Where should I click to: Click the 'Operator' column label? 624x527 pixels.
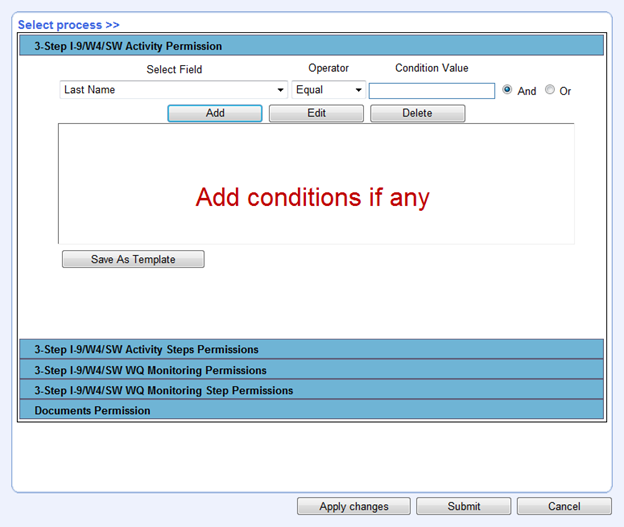[328, 68]
